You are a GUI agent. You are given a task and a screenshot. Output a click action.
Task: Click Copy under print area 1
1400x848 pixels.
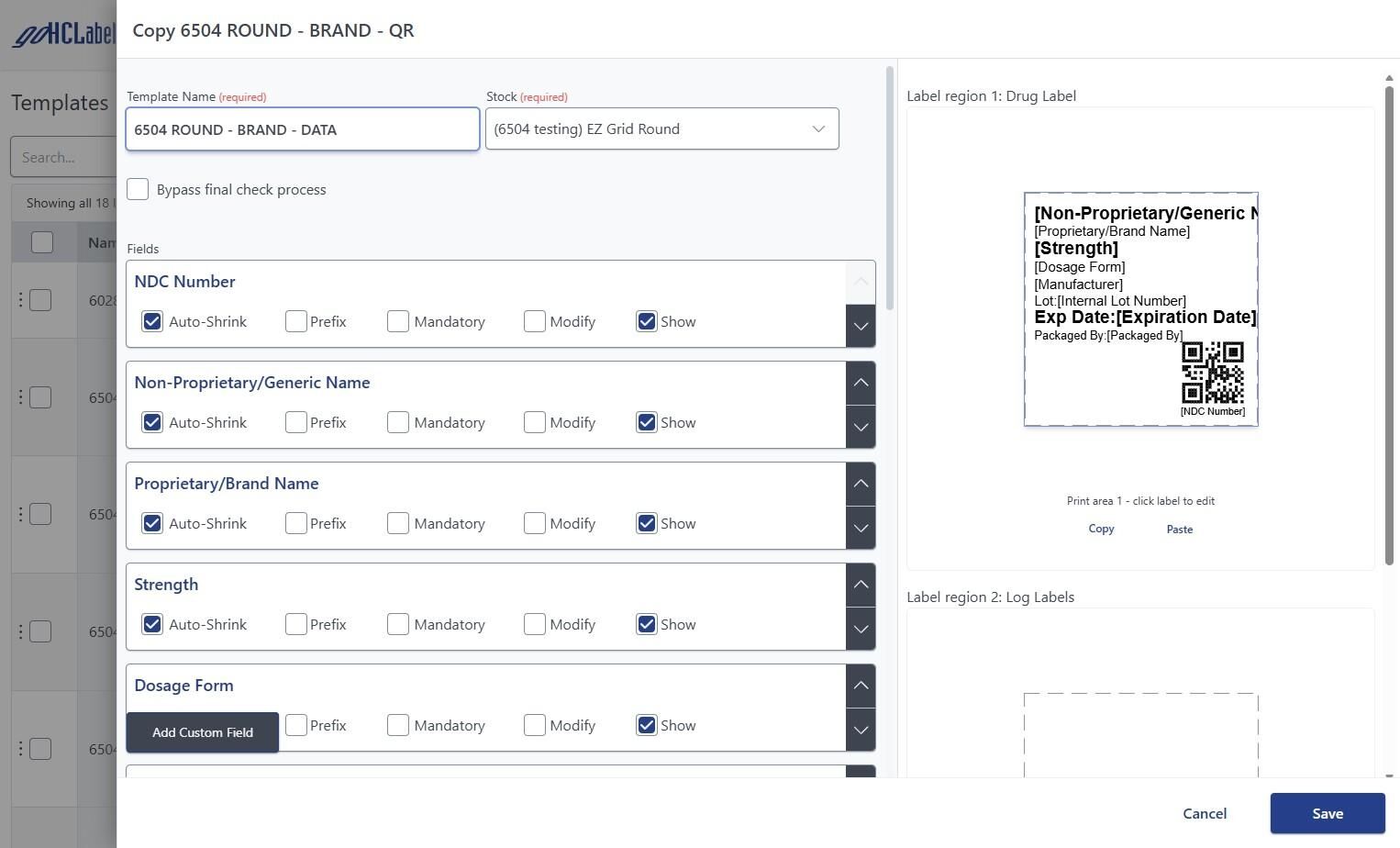click(1101, 529)
